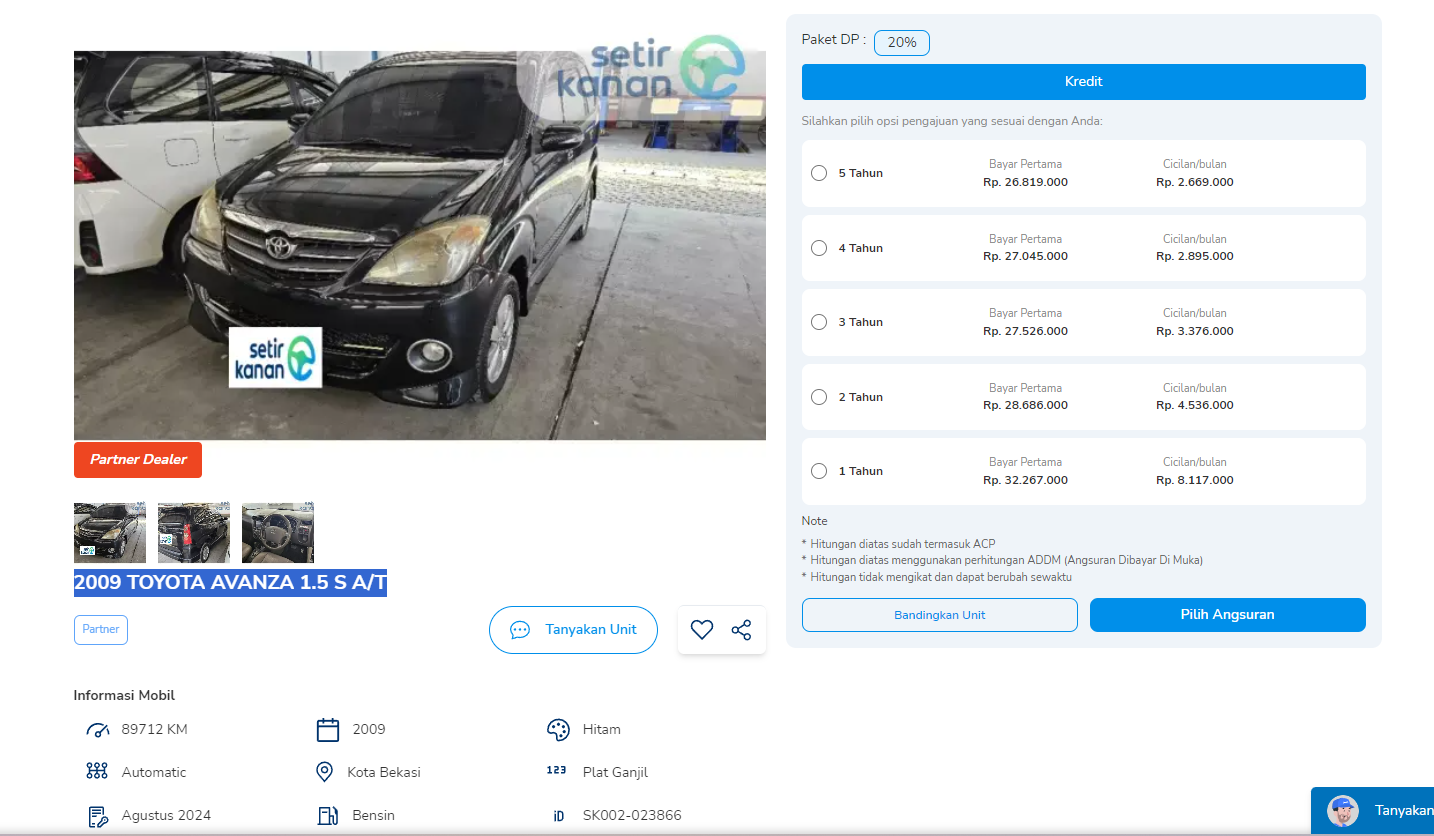Open the interior steering wheel thumbnail
1434x836 pixels.
278,533
